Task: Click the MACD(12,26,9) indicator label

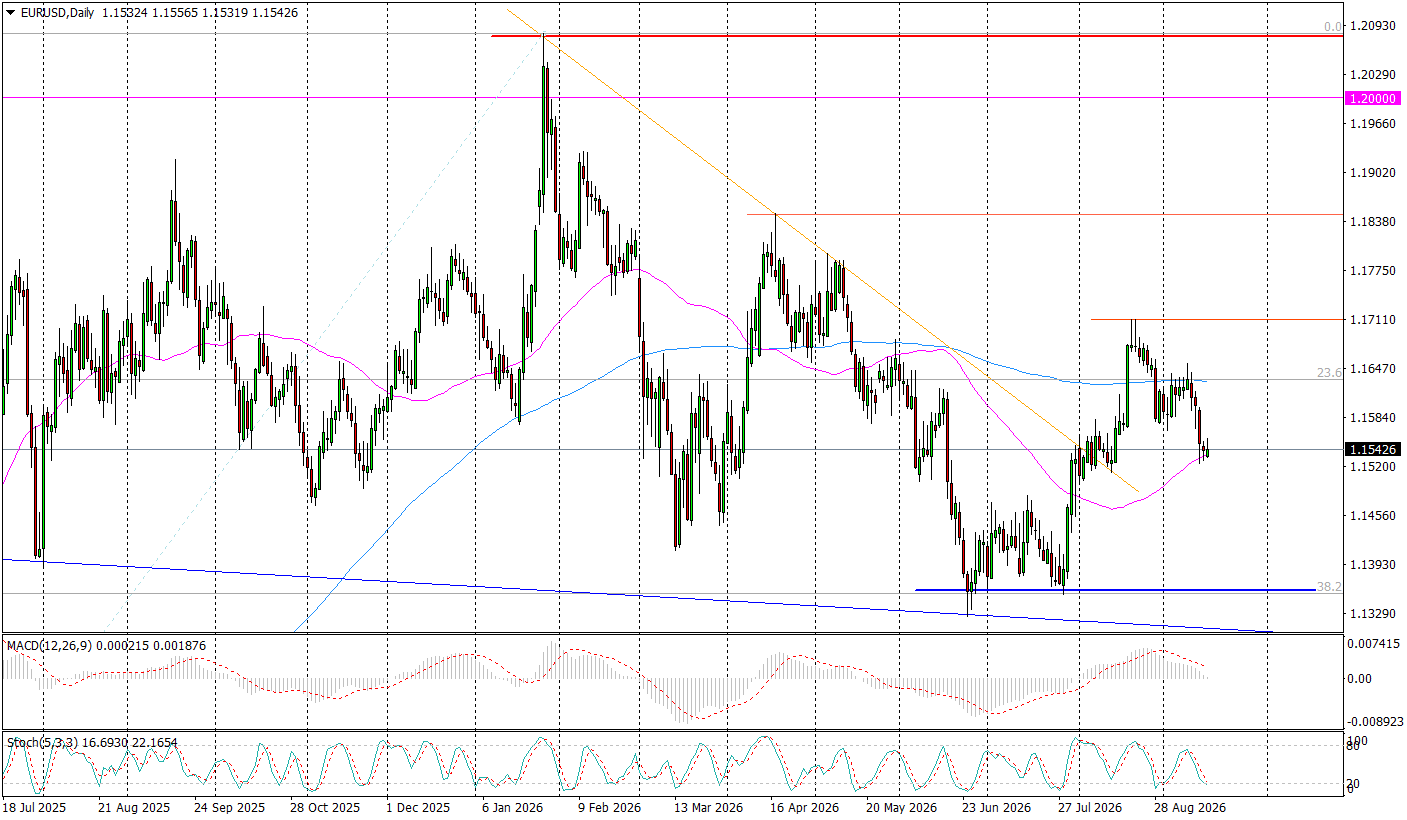Action: [48, 646]
